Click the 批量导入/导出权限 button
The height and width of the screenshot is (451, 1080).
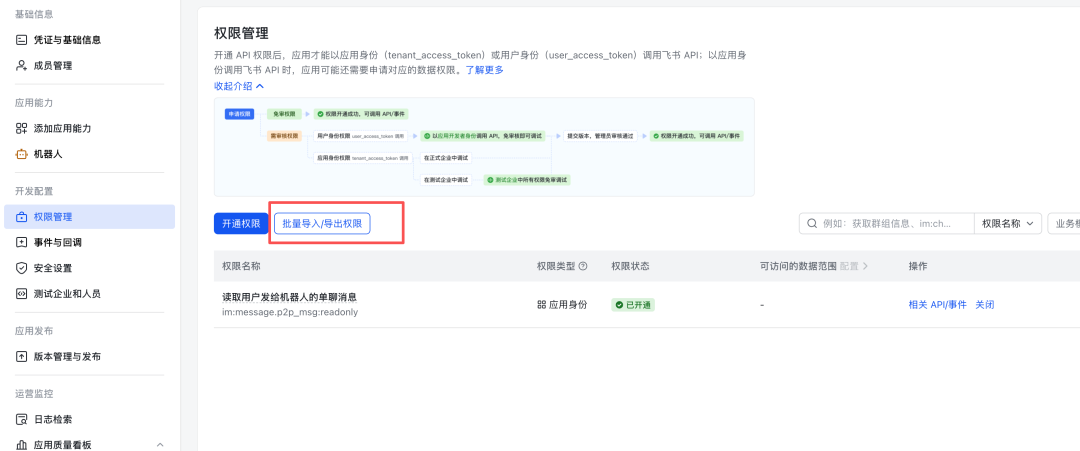[322, 224]
